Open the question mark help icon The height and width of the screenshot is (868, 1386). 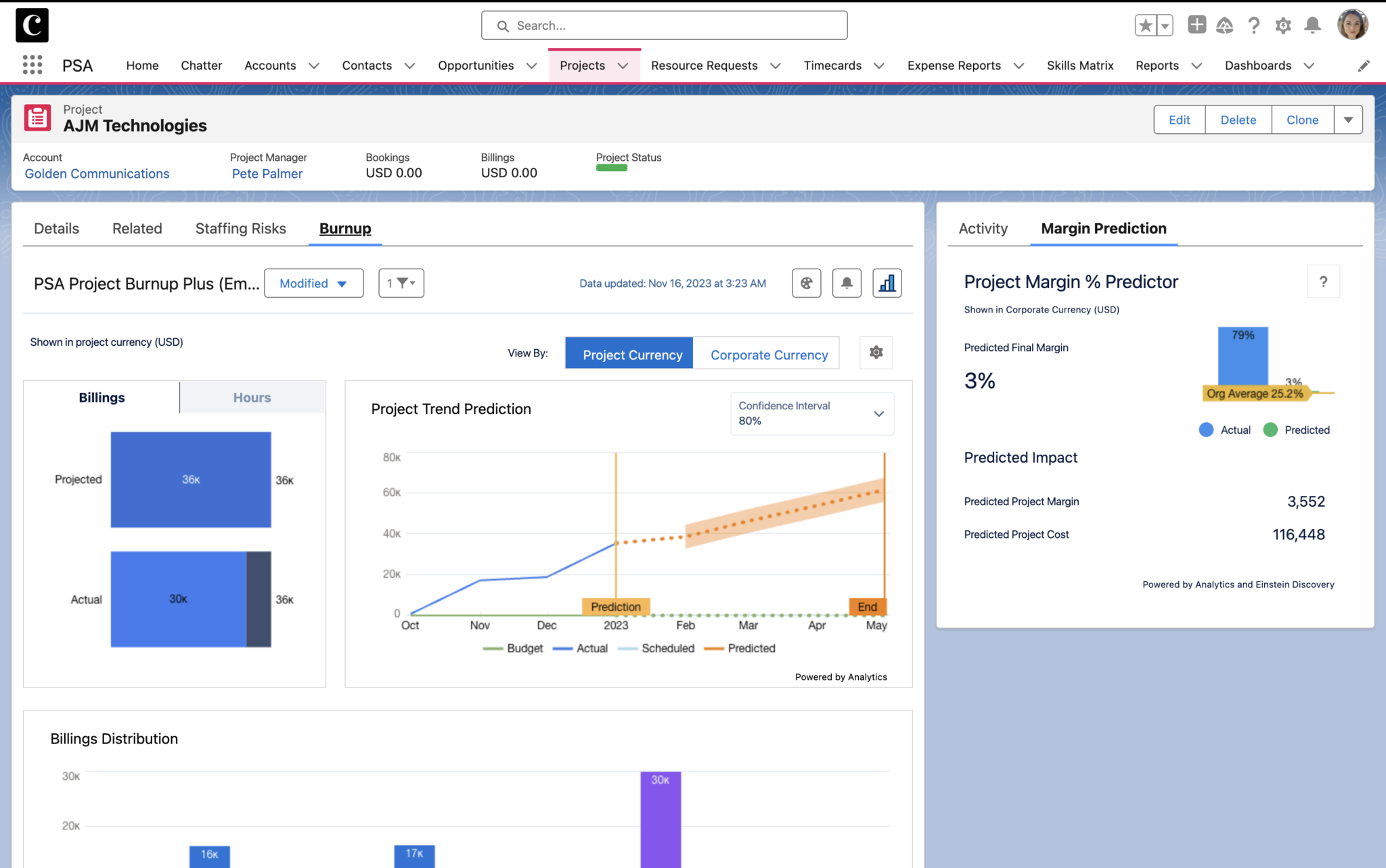point(1253,25)
